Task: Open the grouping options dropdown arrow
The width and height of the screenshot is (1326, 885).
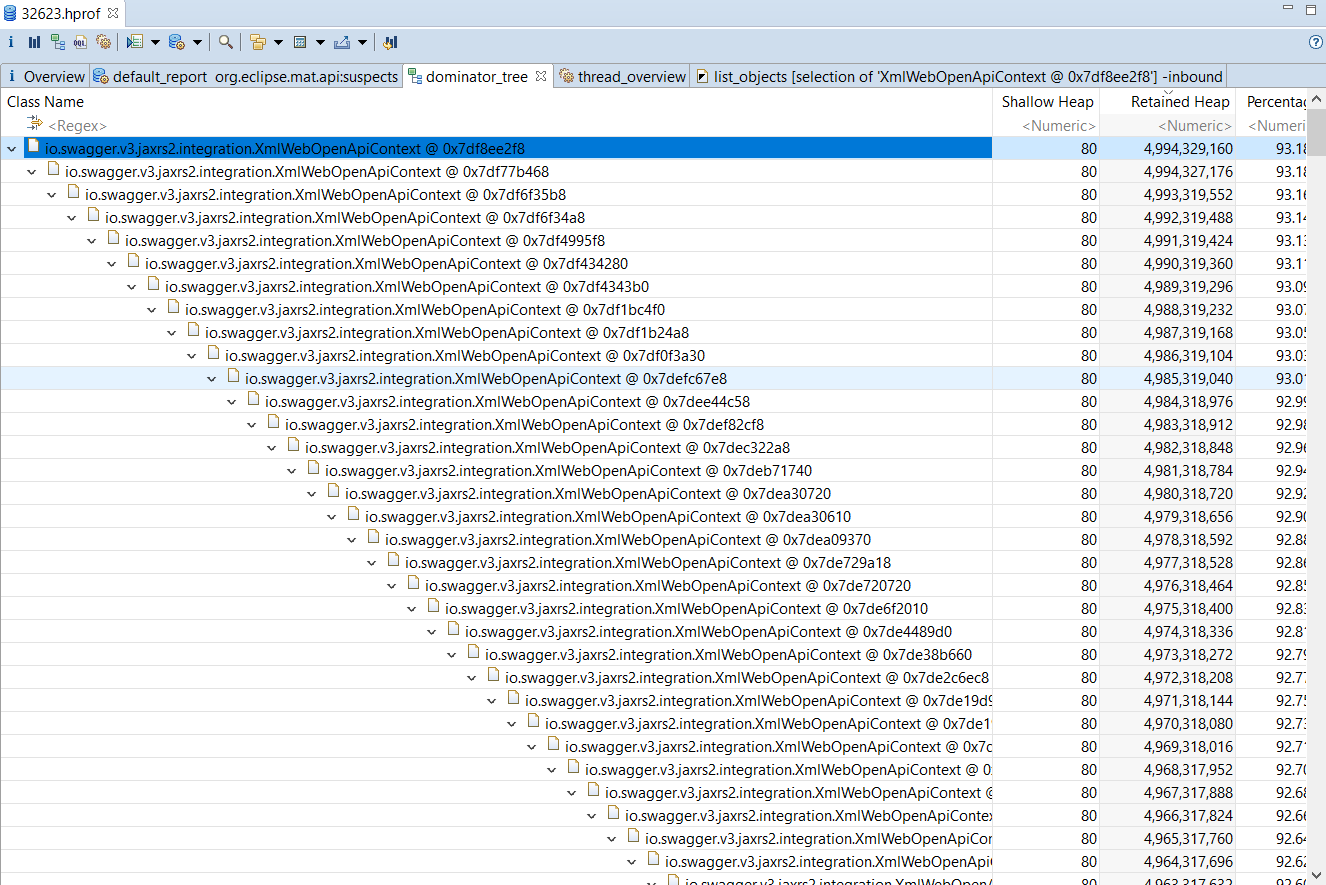Action: click(278, 41)
